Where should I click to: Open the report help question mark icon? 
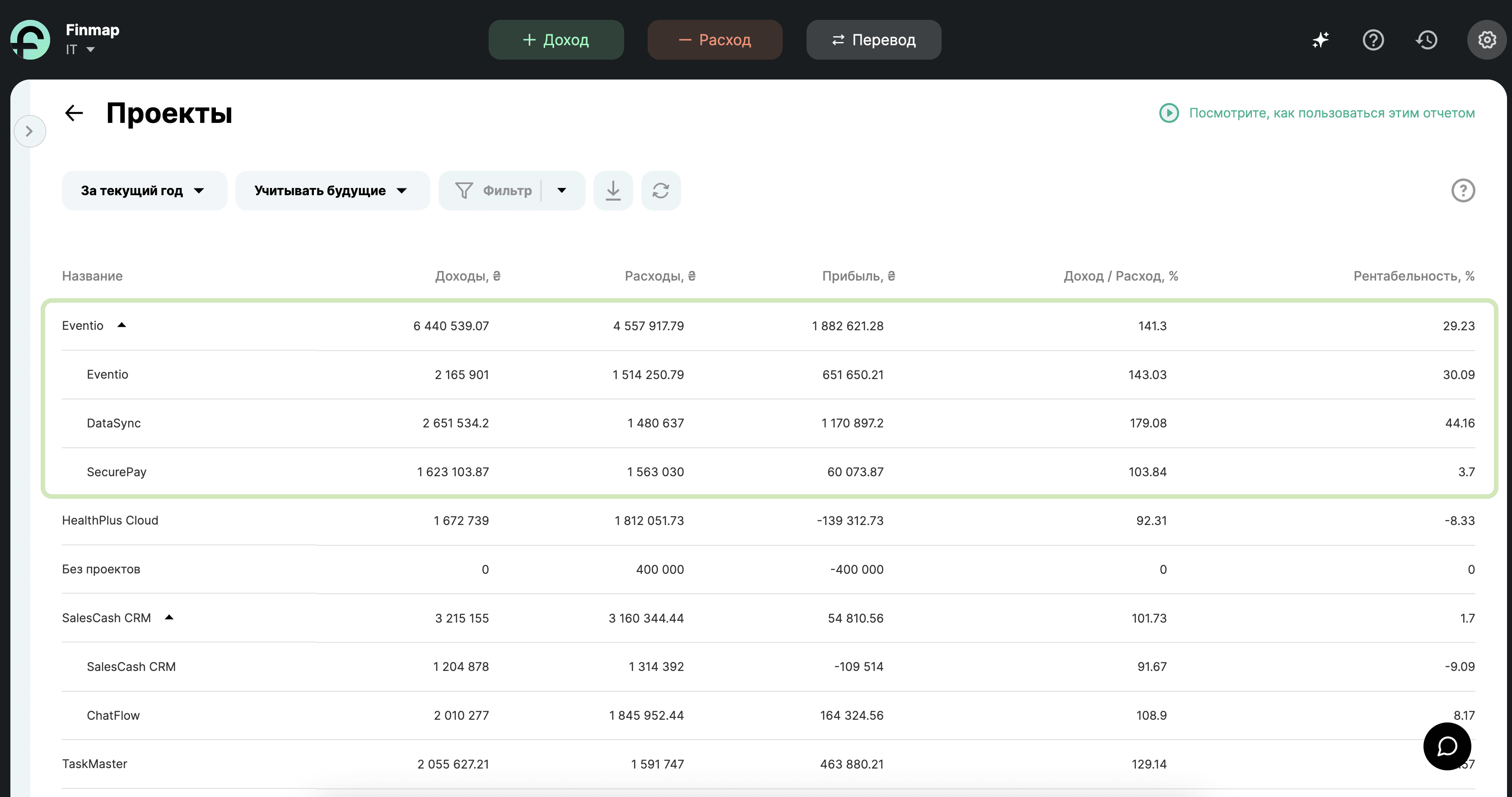[1462, 190]
